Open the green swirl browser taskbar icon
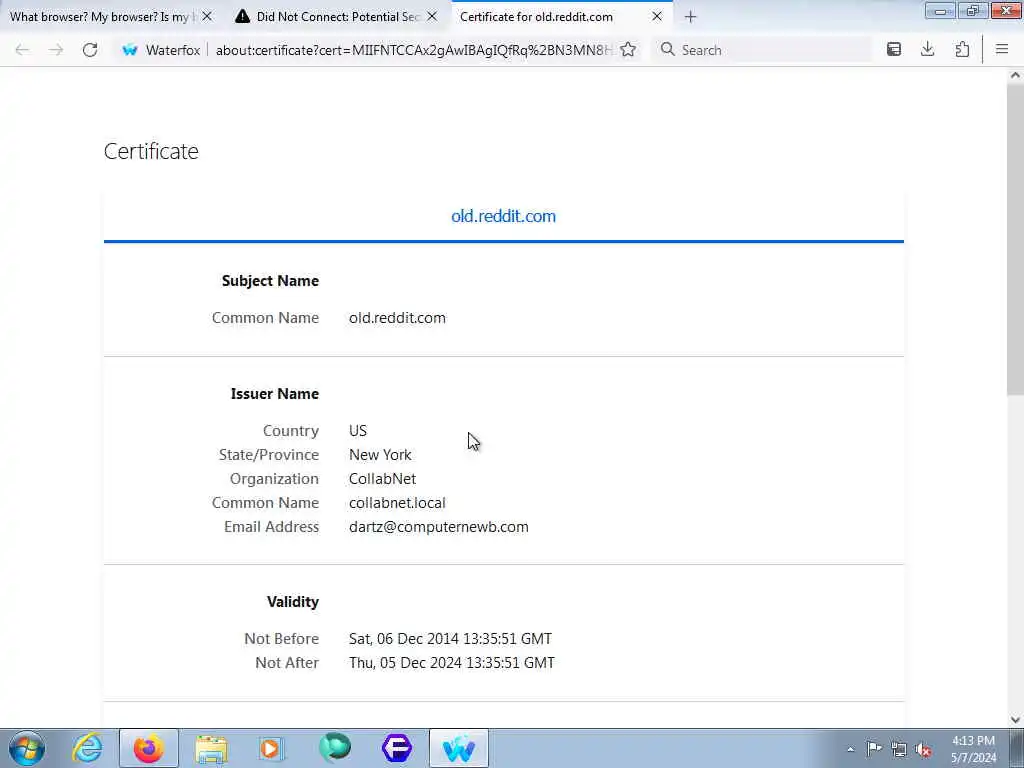The image size is (1024, 768). coord(335,748)
